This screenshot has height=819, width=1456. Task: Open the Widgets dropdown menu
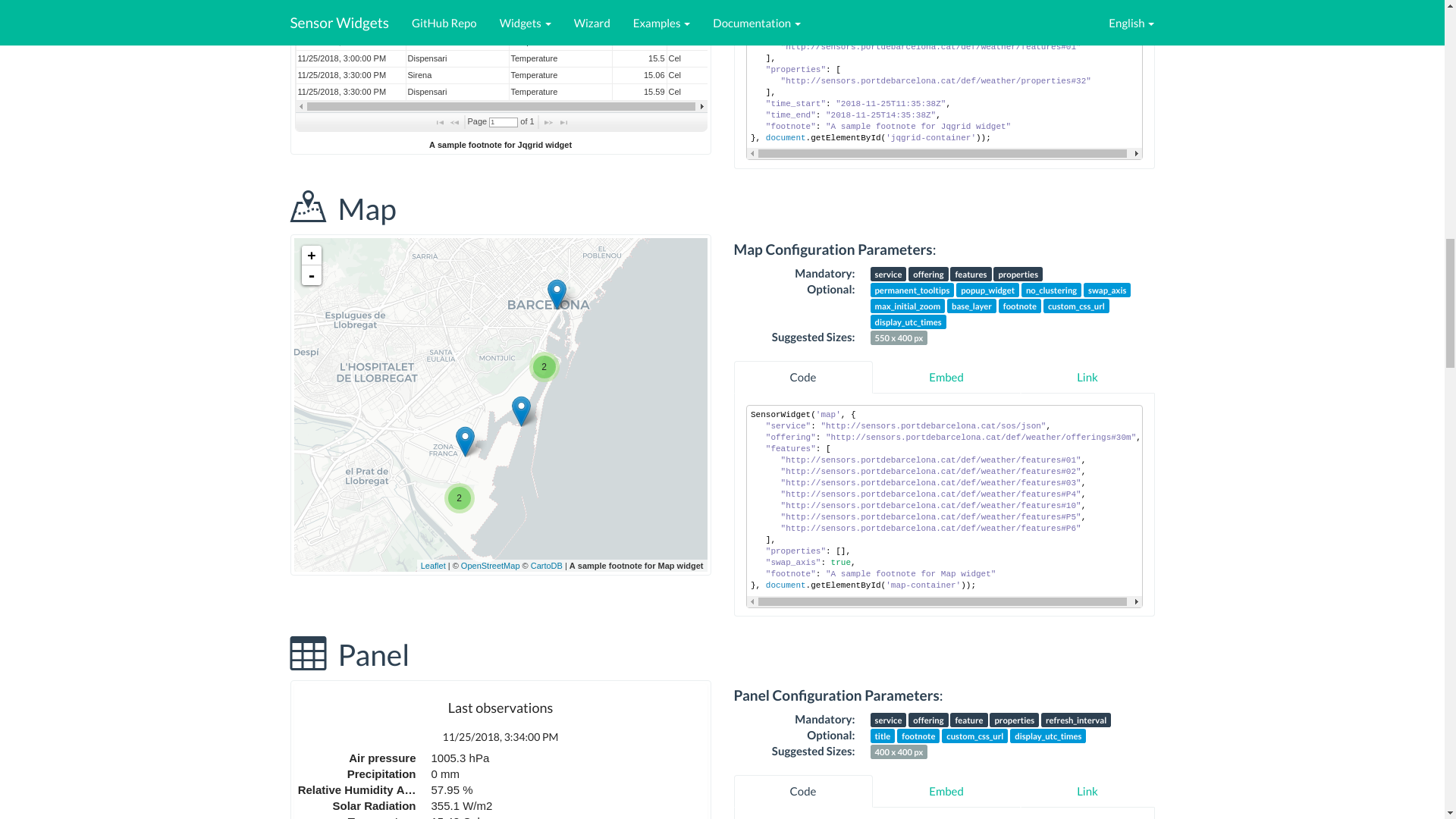point(525,23)
